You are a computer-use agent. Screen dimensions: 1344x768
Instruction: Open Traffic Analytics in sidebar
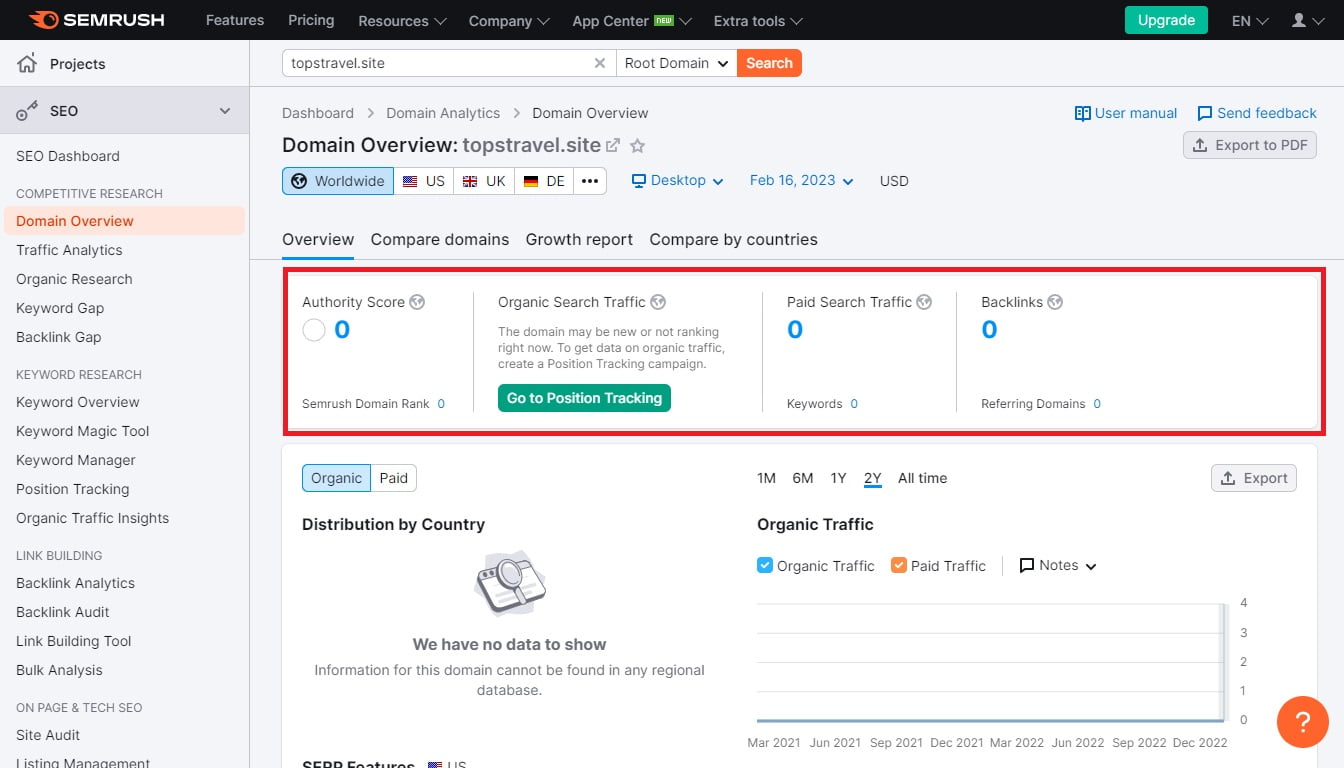[69, 250]
